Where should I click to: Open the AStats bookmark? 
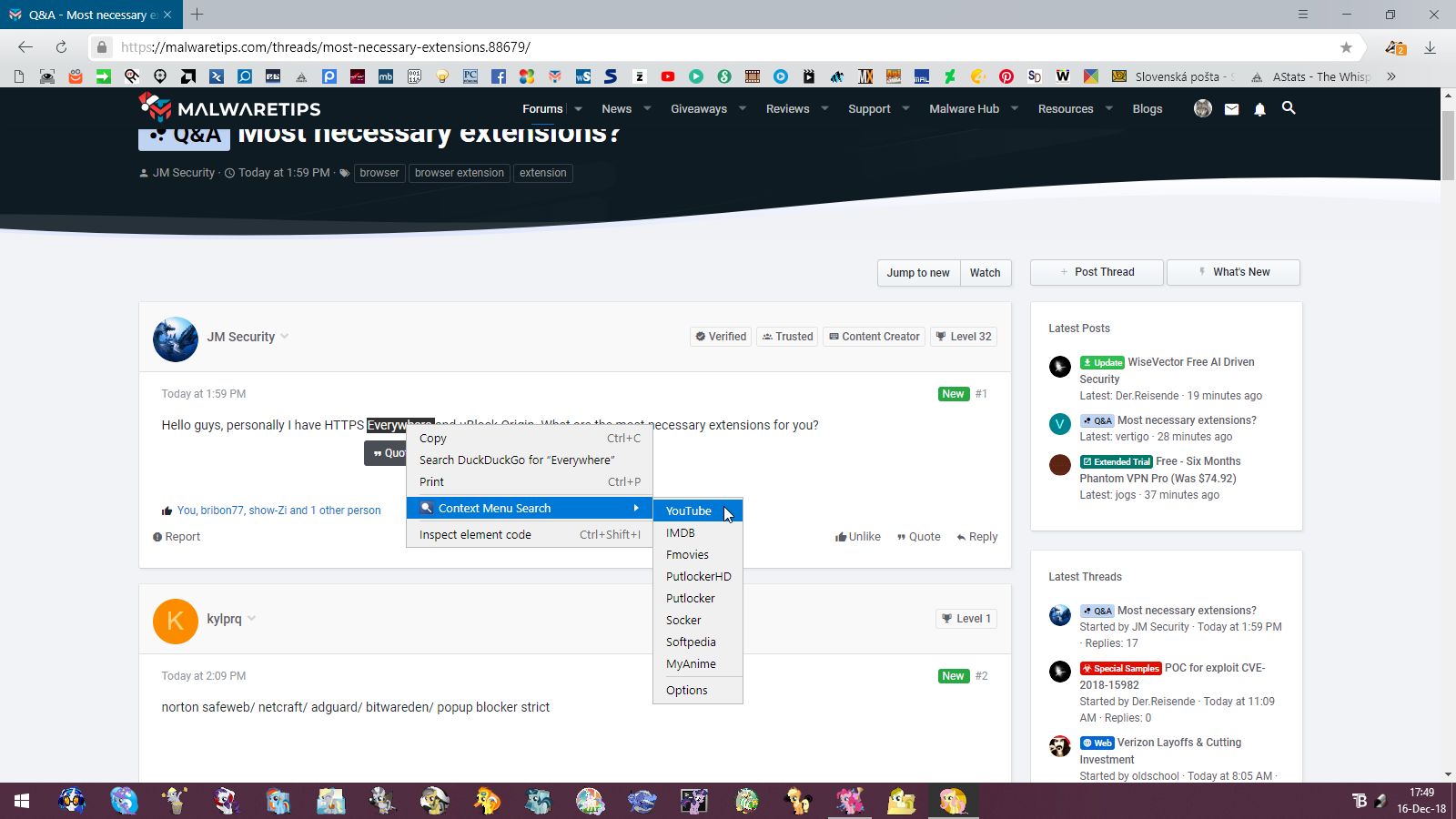point(1310,76)
